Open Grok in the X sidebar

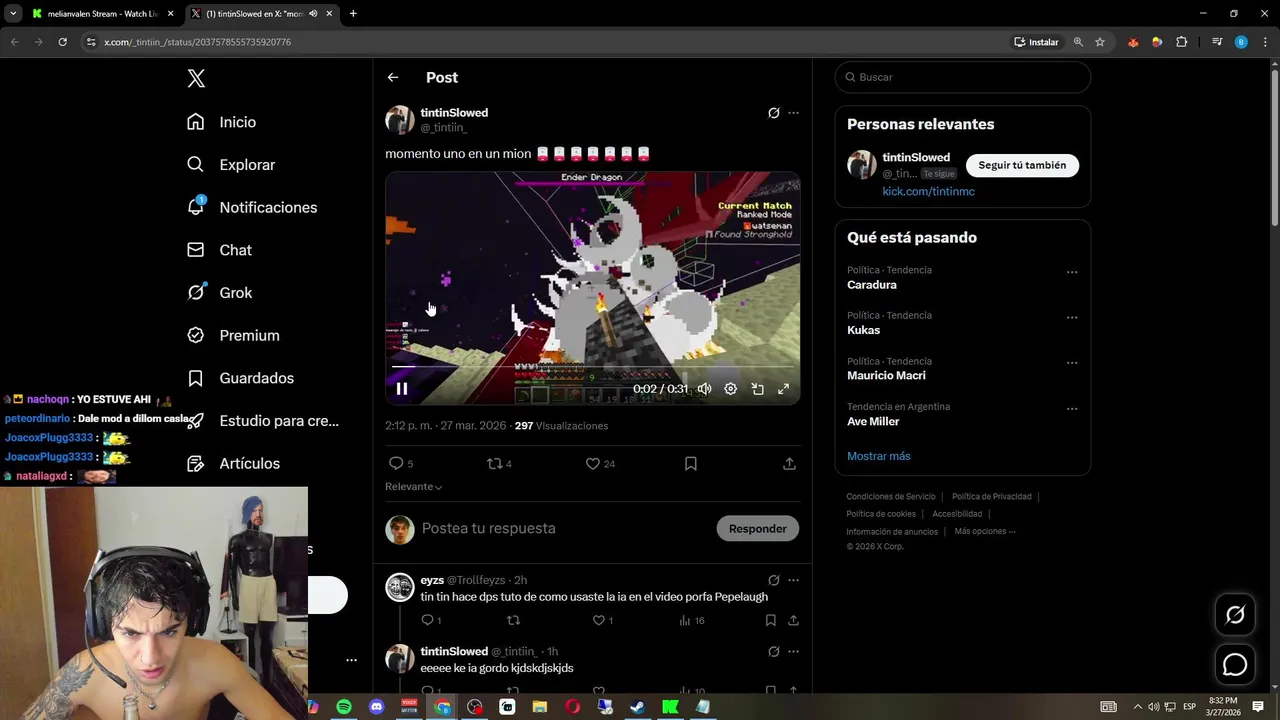[219, 293]
